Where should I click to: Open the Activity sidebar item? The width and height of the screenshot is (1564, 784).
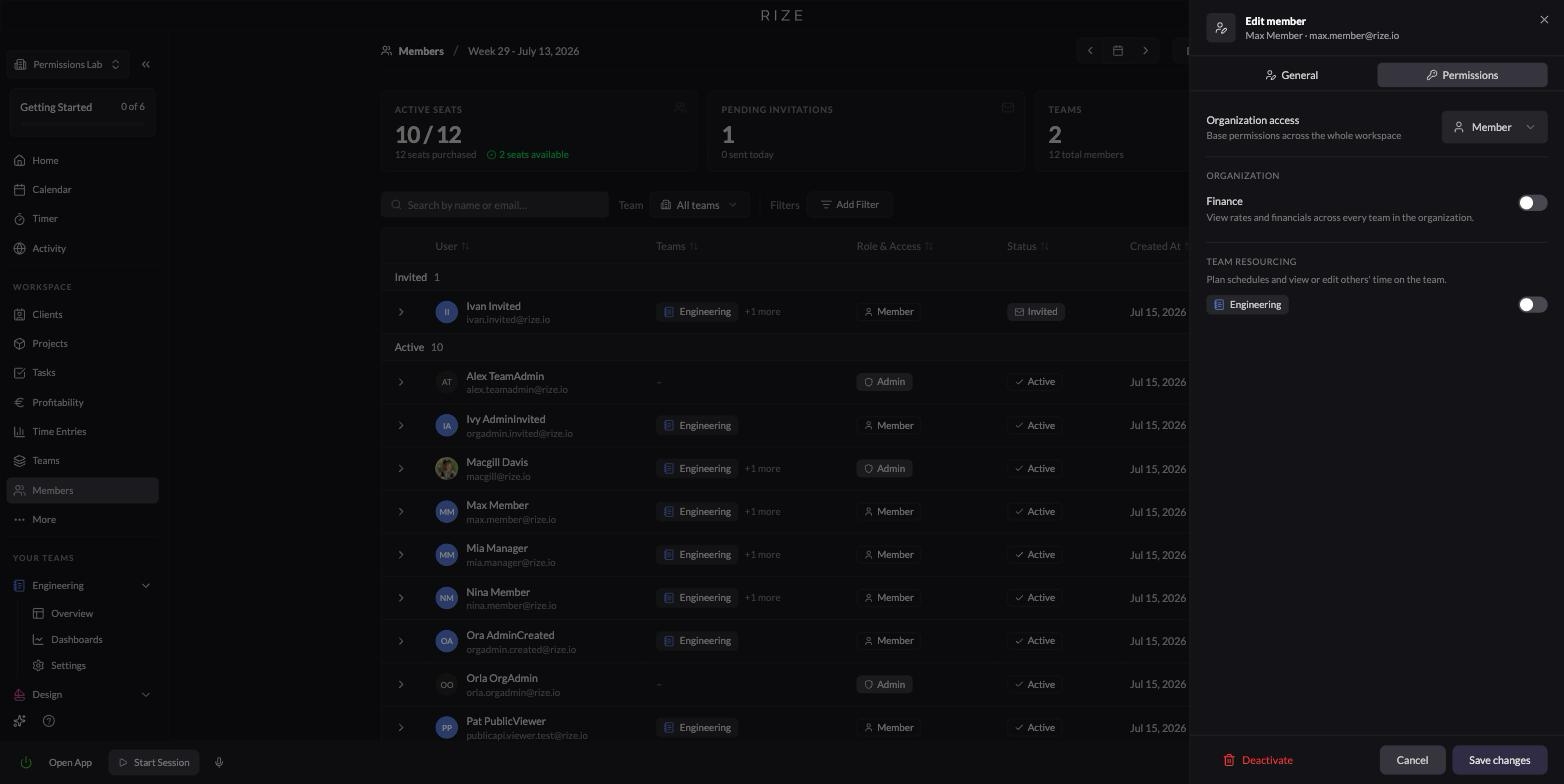[x=82, y=248]
